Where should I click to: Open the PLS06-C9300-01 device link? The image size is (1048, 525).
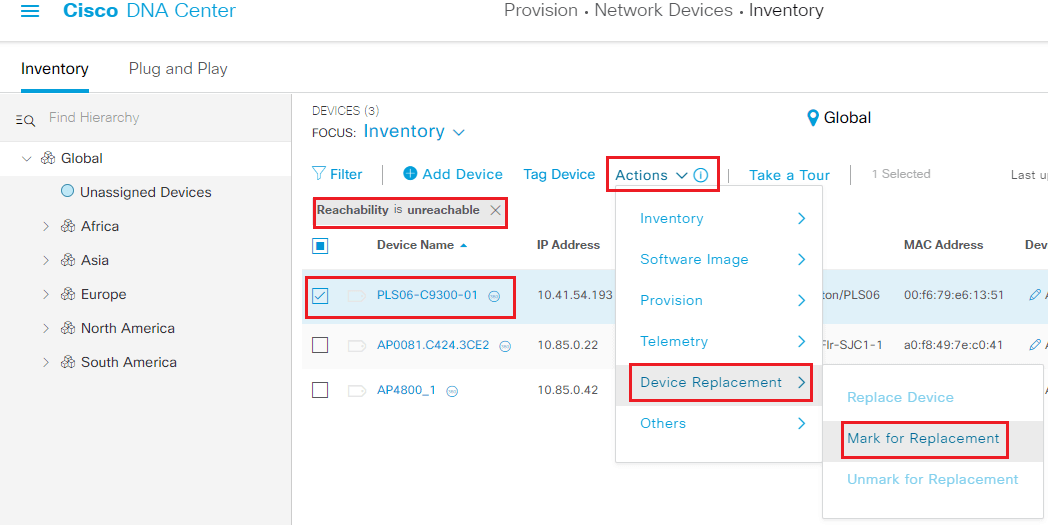tap(427, 294)
